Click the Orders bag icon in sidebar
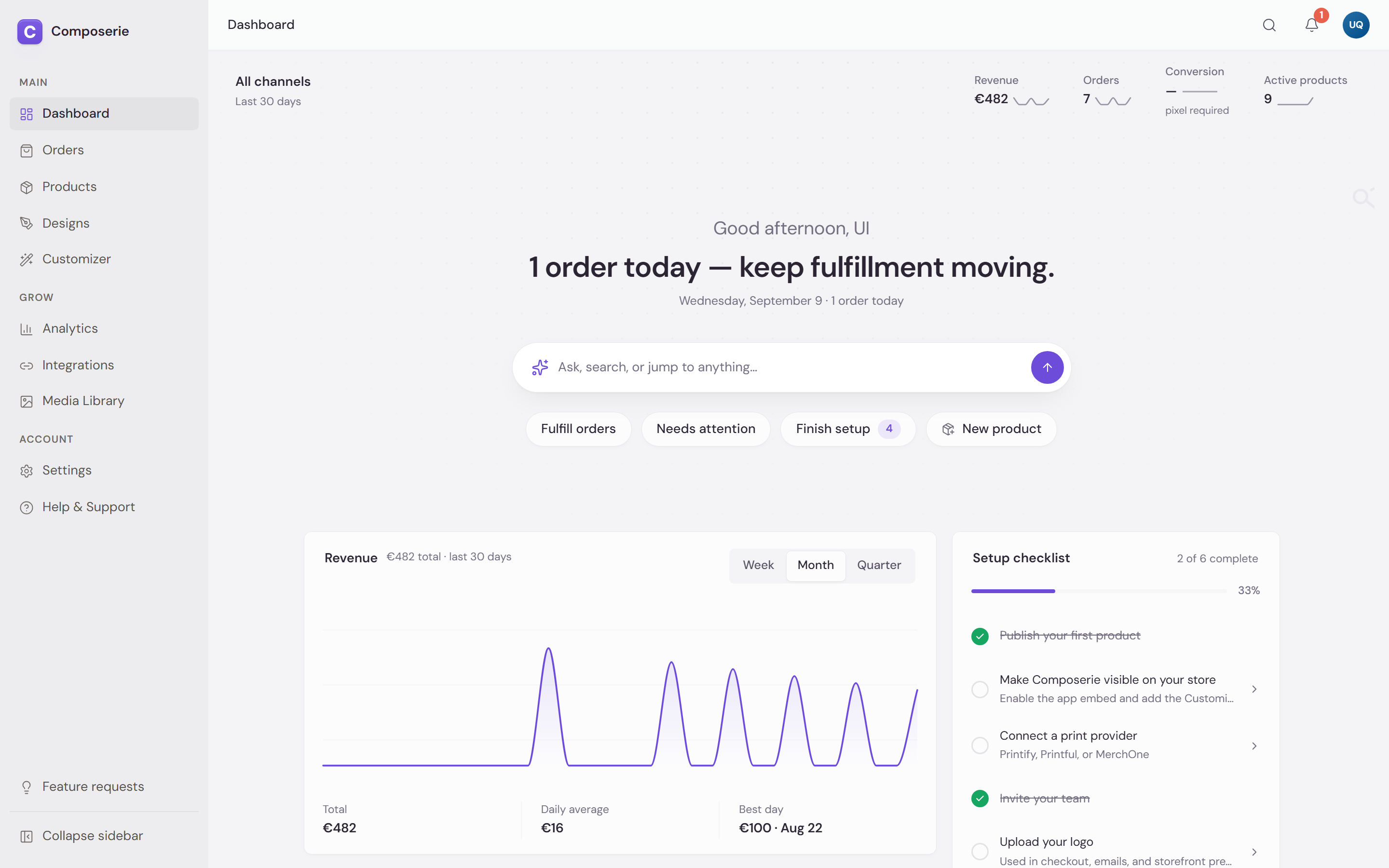The height and width of the screenshot is (868, 1389). point(27,150)
